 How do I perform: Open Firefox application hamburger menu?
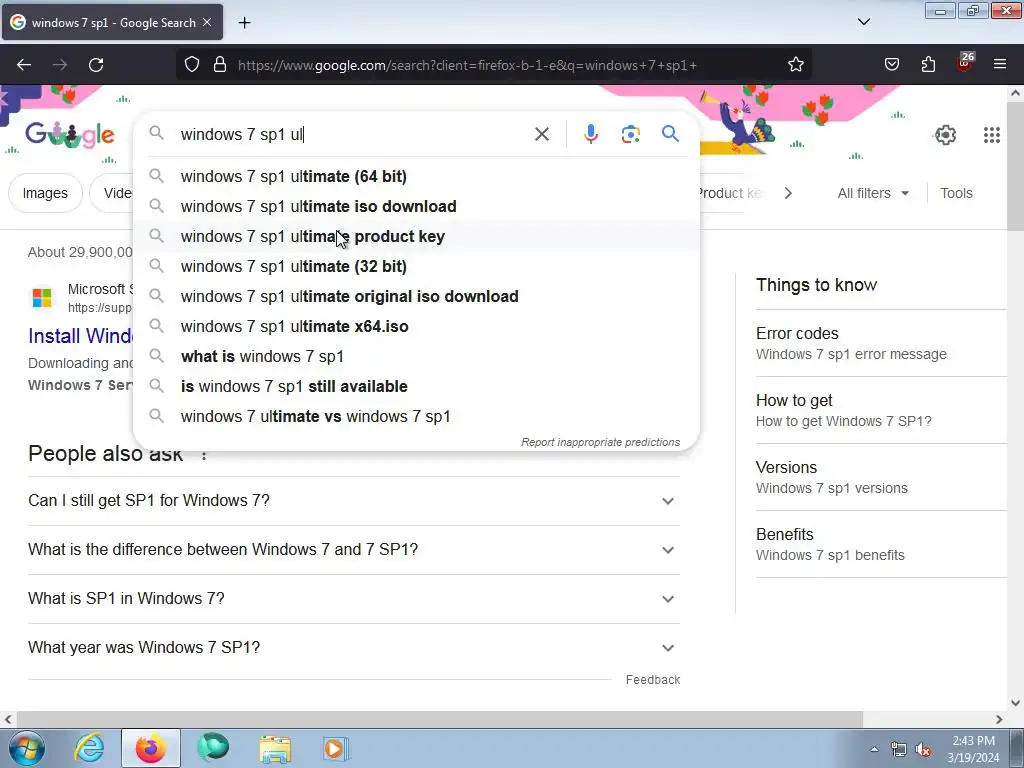1000,65
